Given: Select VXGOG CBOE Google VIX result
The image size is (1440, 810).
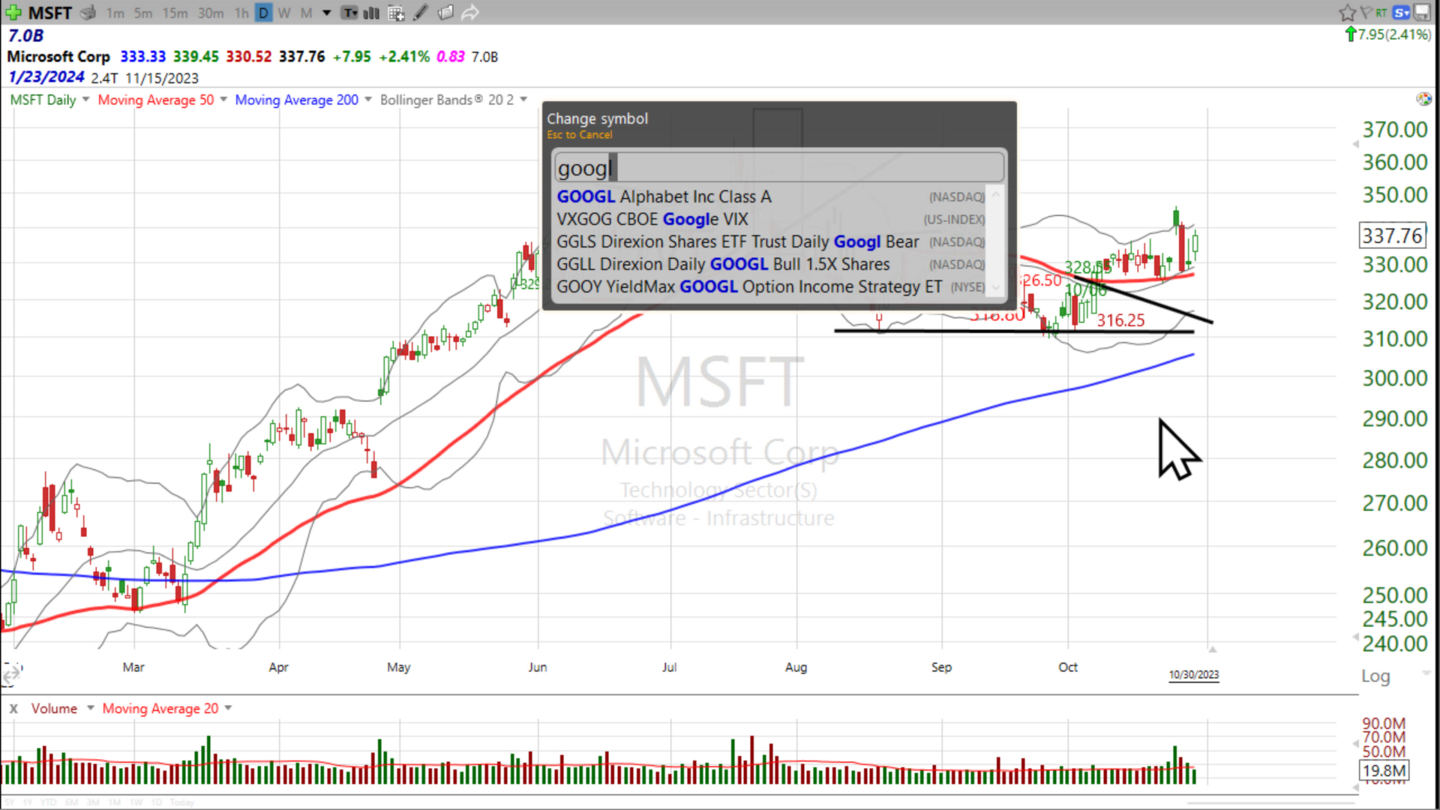Looking at the screenshot, I should (x=771, y=219).
